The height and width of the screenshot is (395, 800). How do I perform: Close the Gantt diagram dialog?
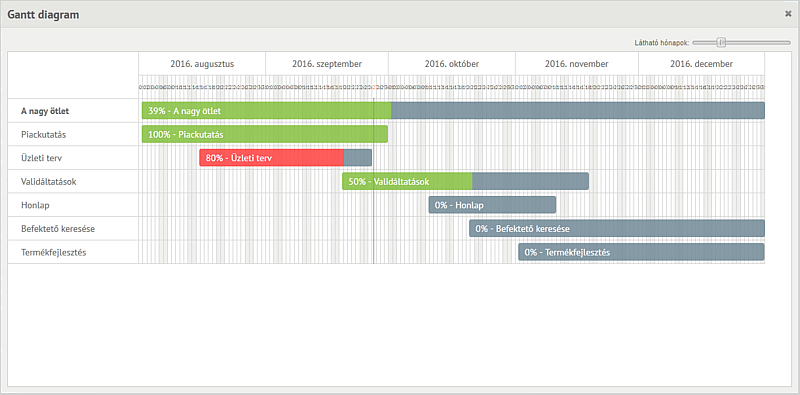[788, 14]
